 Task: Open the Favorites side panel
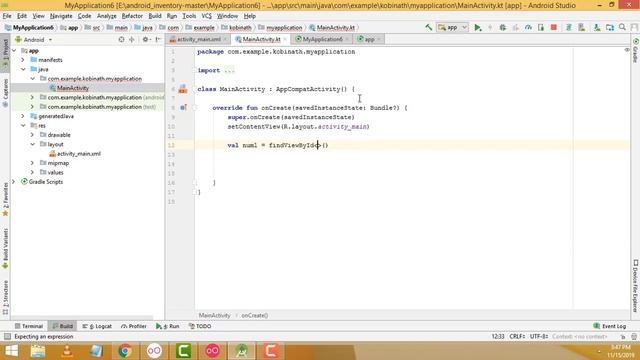coord(5,200)
